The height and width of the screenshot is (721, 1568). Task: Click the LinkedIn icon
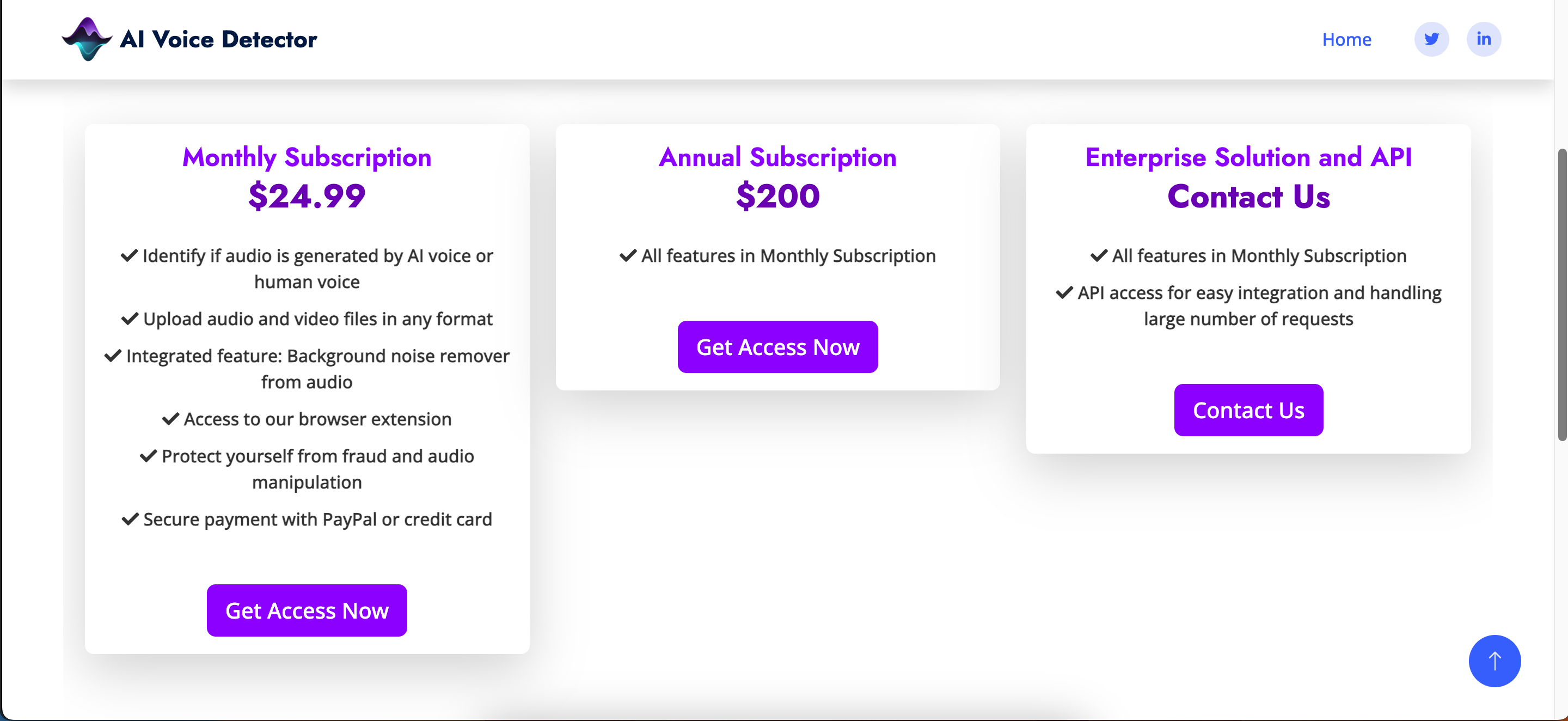point(1483,38)
